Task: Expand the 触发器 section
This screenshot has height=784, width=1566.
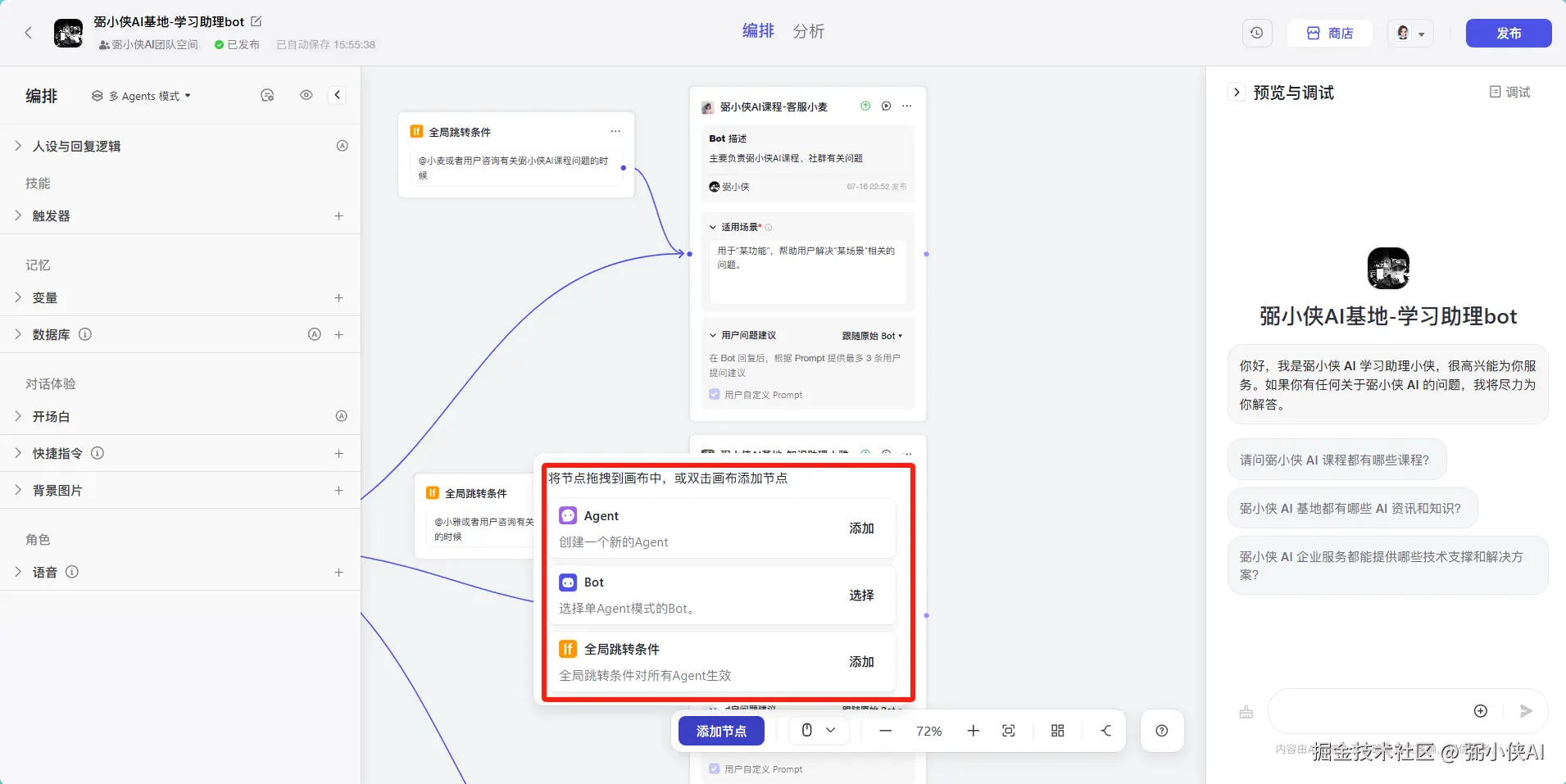Action: (18, 215)
